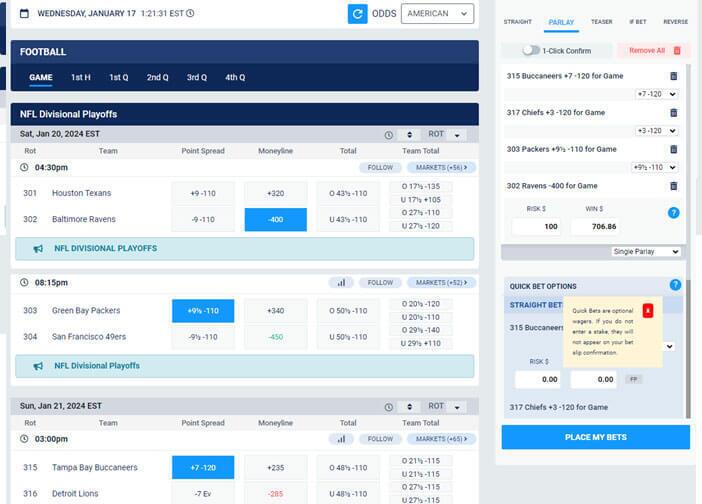Viewport: 702px width, 504px height.
Task: Open the +9½ -110 line dropdown for Packers
Action: (655, 167)
